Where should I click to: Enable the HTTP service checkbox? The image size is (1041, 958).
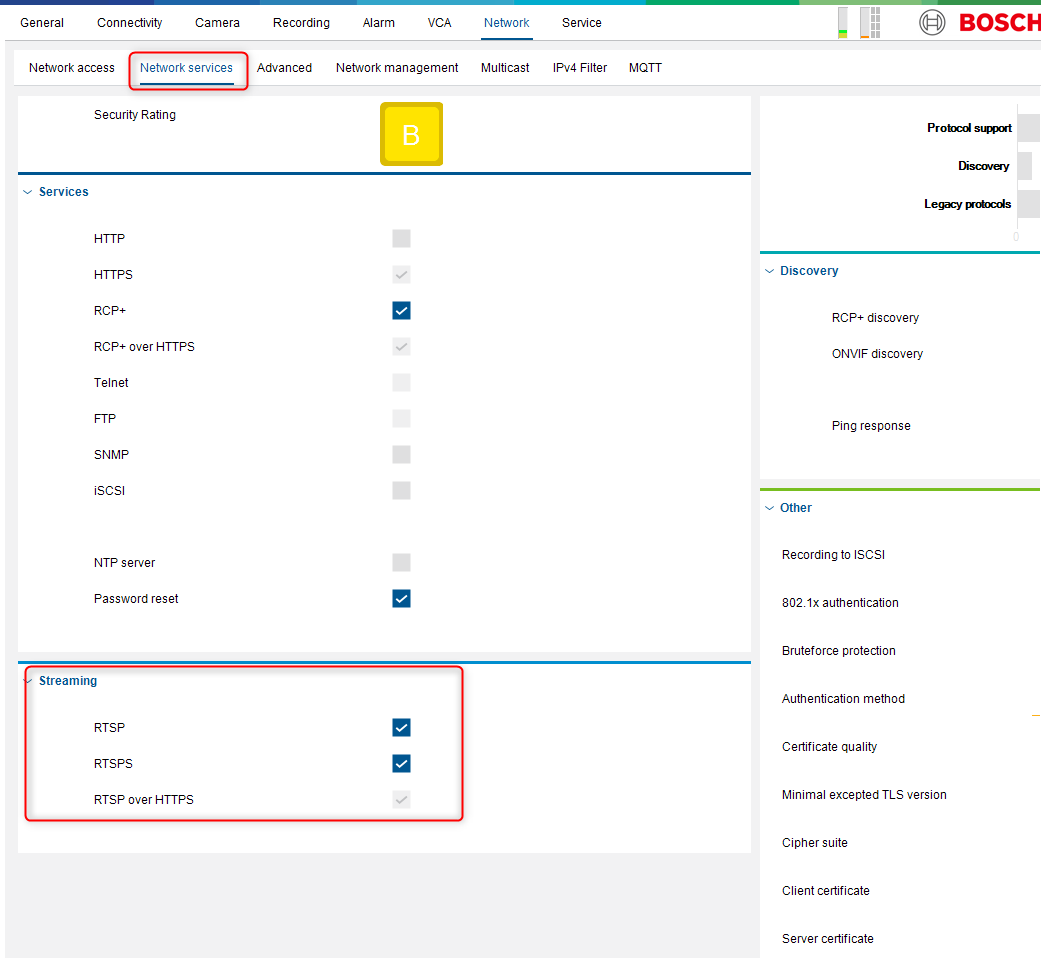(x=401, y=239)
